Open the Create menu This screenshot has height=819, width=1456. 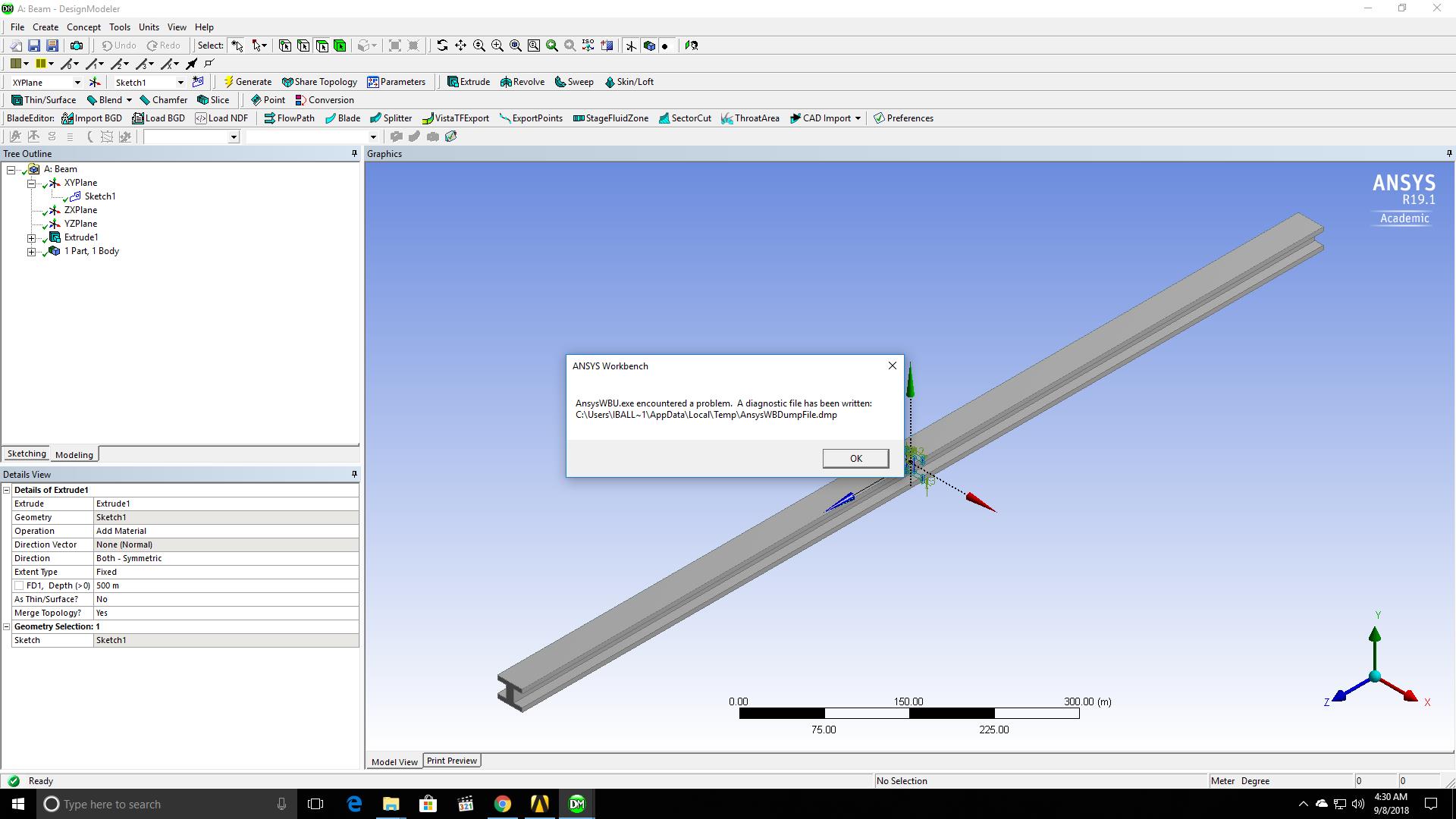pyautogui.click(x=45, y=27)
